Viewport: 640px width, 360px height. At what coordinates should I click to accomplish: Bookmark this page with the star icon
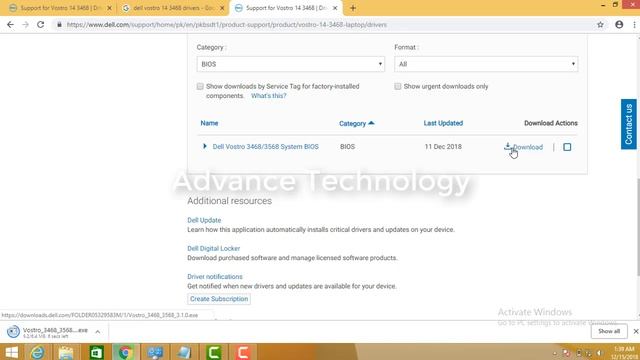click(x=600, y=24)
